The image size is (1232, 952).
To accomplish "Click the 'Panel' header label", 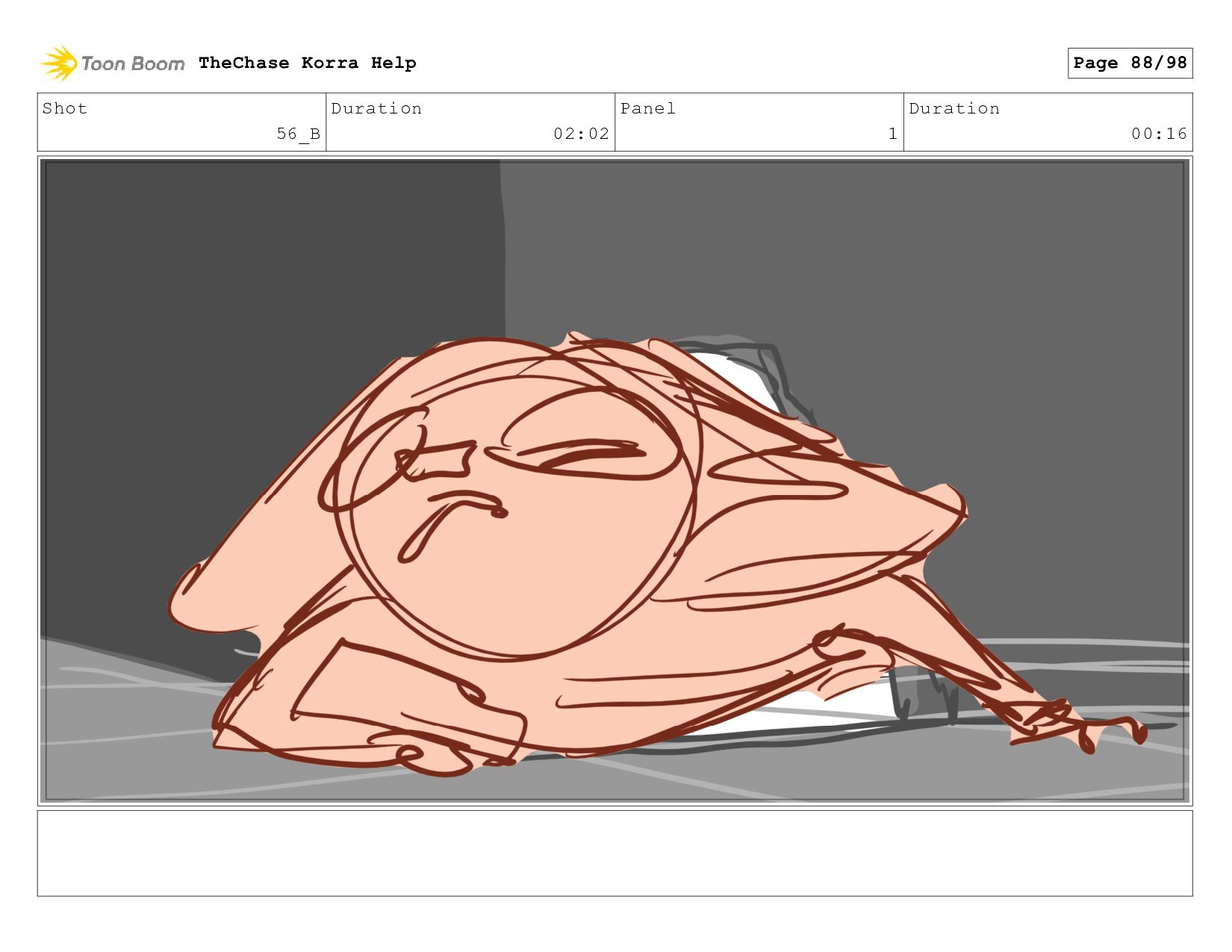I will point(648,108).
